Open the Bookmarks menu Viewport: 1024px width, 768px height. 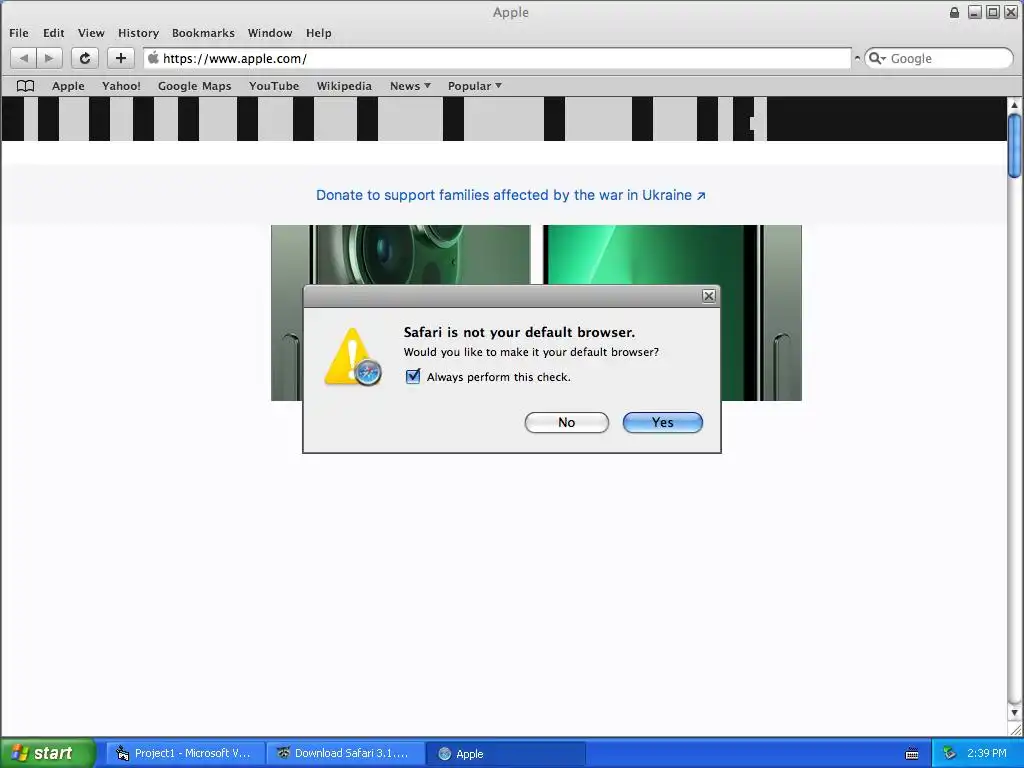point(203,33)
